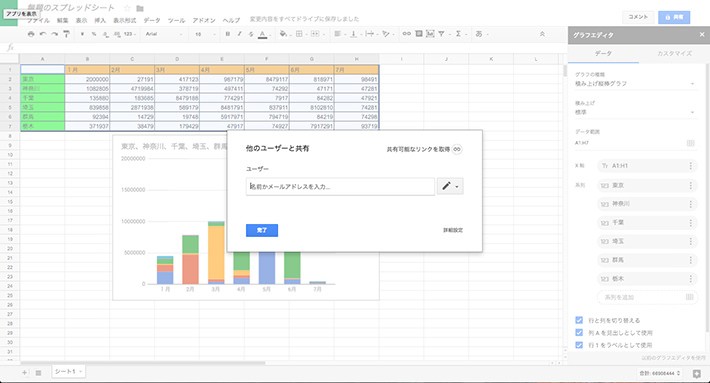Switch to データ tab in chart editor
The image size is (710, 383).
pyautogui.click(x=603, y=53)
